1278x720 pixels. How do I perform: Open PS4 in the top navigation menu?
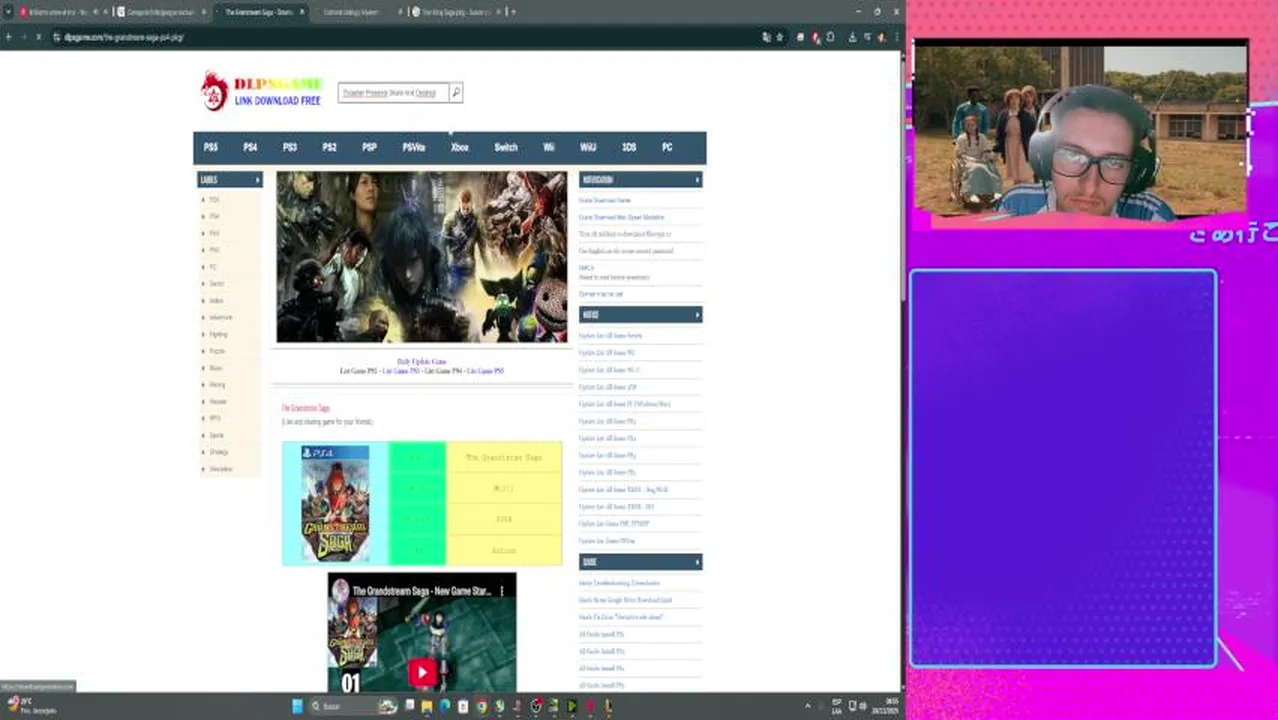click(250, 147)
